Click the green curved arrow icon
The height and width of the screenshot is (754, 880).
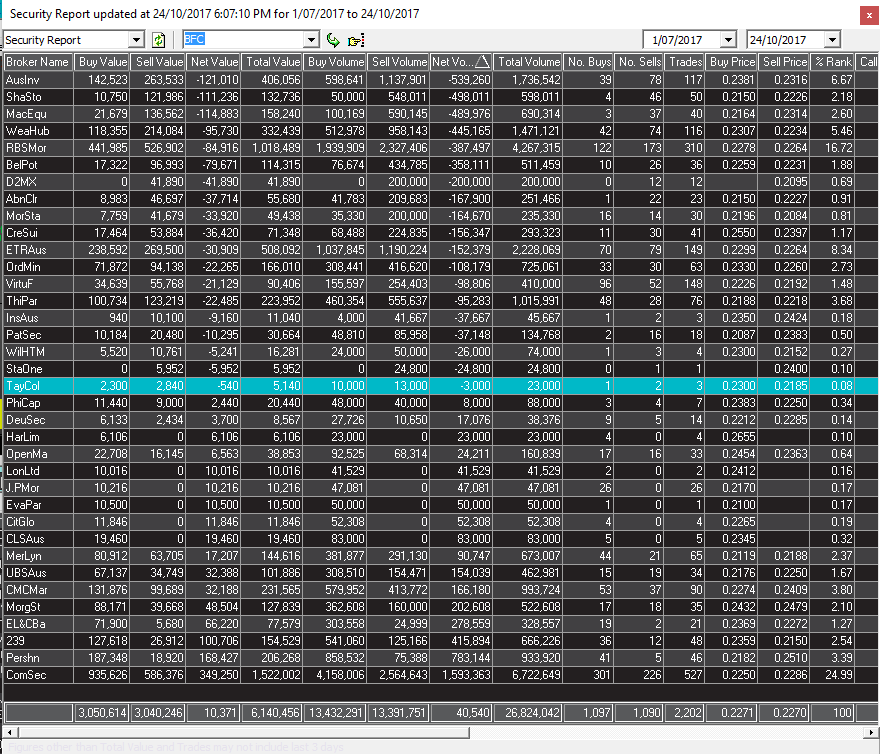(333, 40)
